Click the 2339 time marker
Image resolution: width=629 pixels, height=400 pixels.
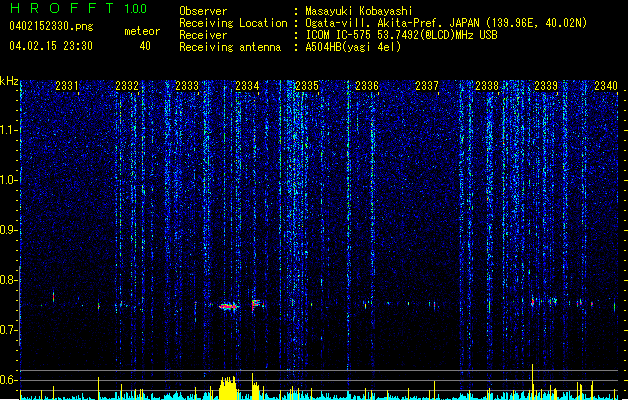point(546,86)
